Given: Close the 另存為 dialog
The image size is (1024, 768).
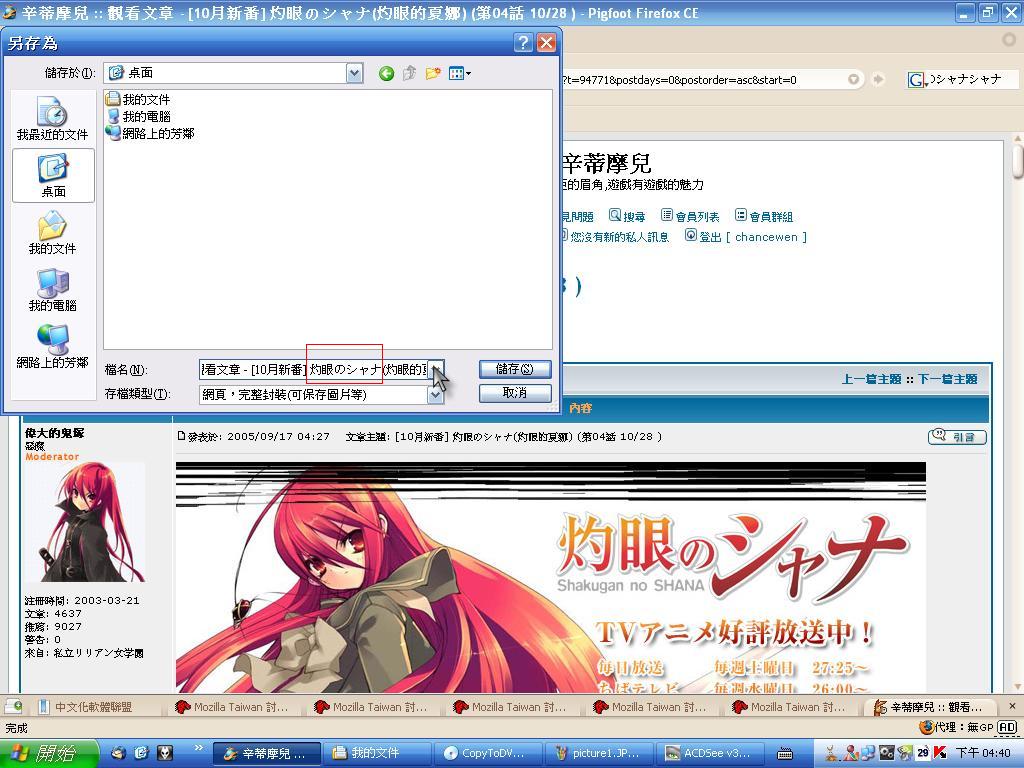Looking at the screenshot, I should tap(546, 42).
